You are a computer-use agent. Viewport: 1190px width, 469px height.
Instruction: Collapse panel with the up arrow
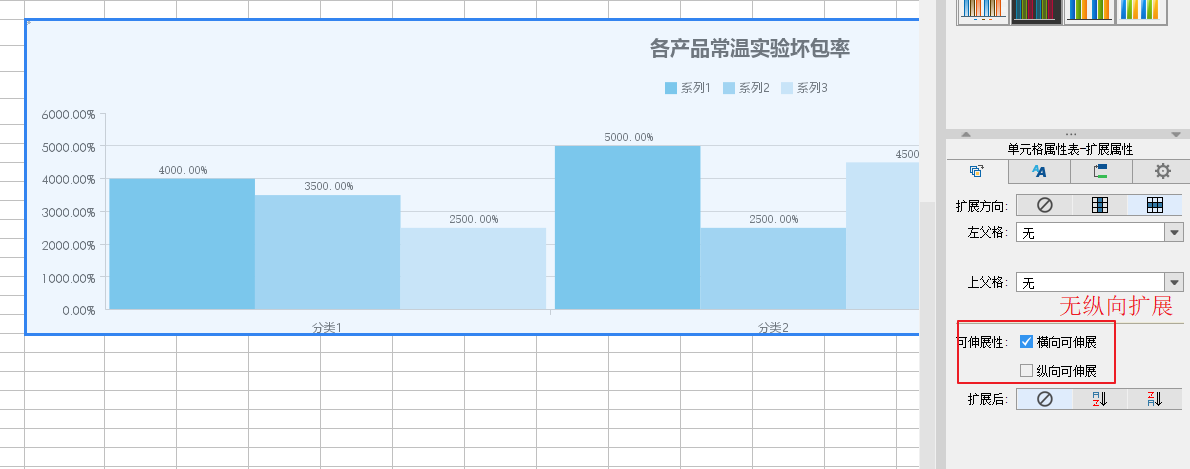point(966,134)
